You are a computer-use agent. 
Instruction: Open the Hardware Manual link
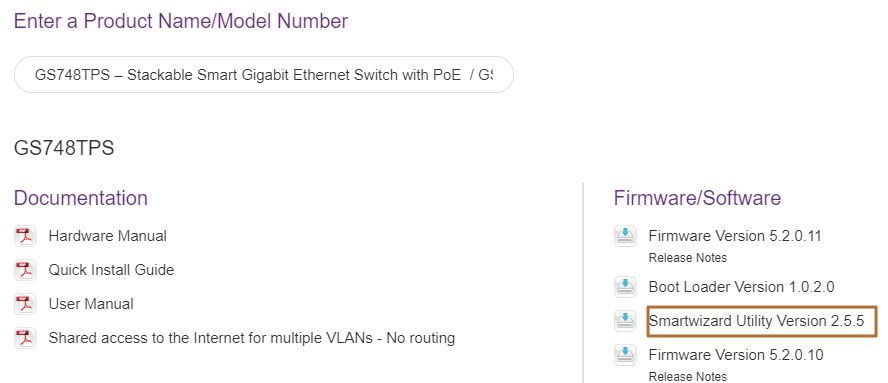(108, 236)
